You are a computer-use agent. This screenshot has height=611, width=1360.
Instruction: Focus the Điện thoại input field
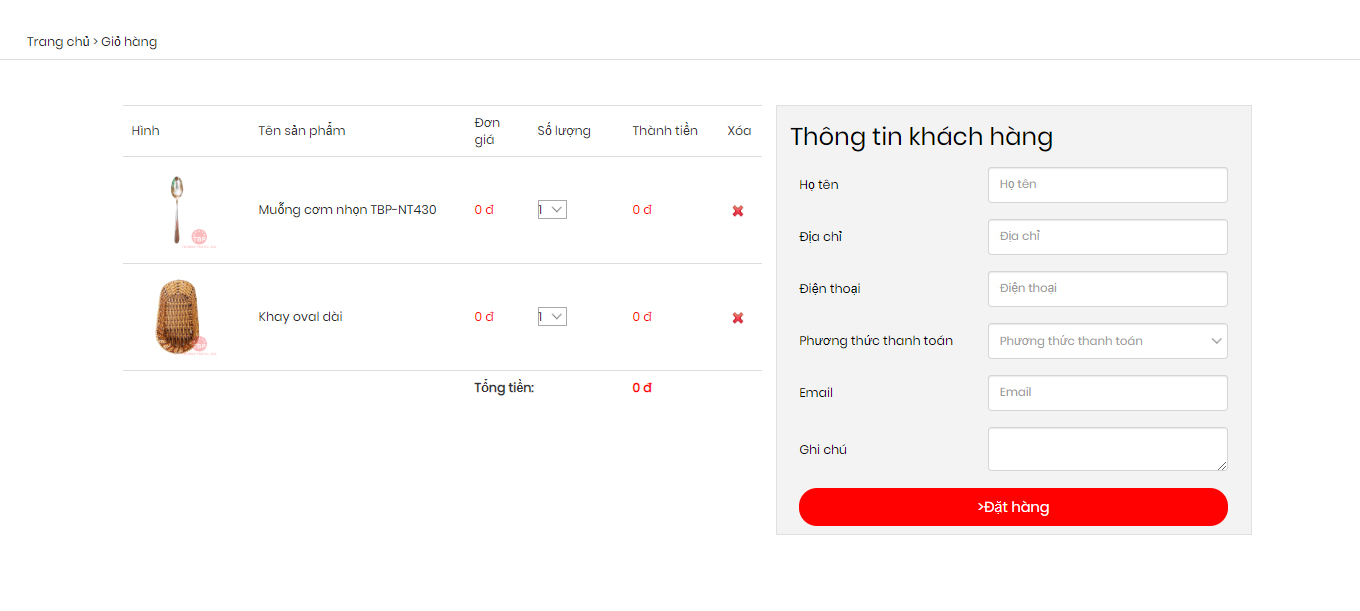tap(1108, 289)
